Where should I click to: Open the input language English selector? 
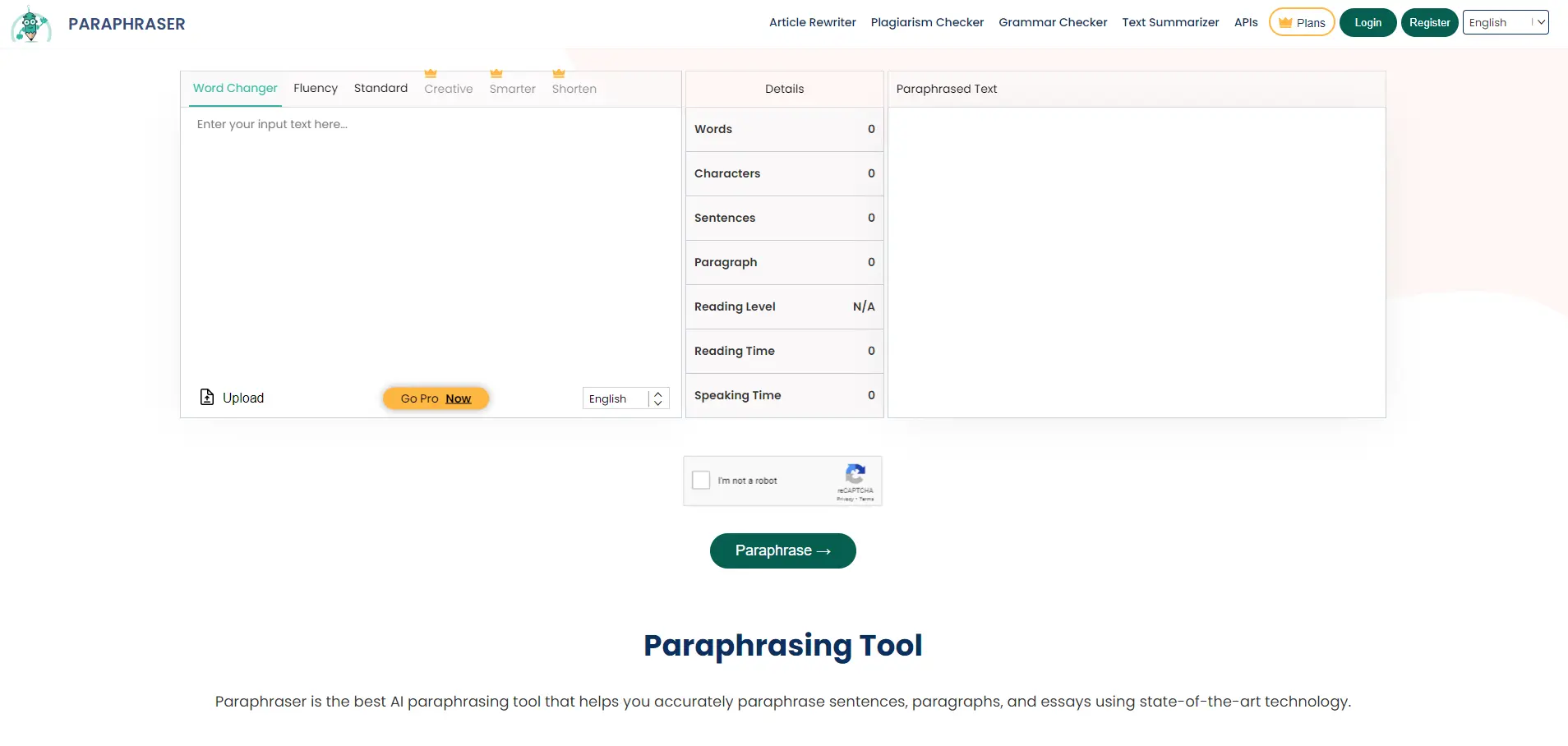click(626, 398)
